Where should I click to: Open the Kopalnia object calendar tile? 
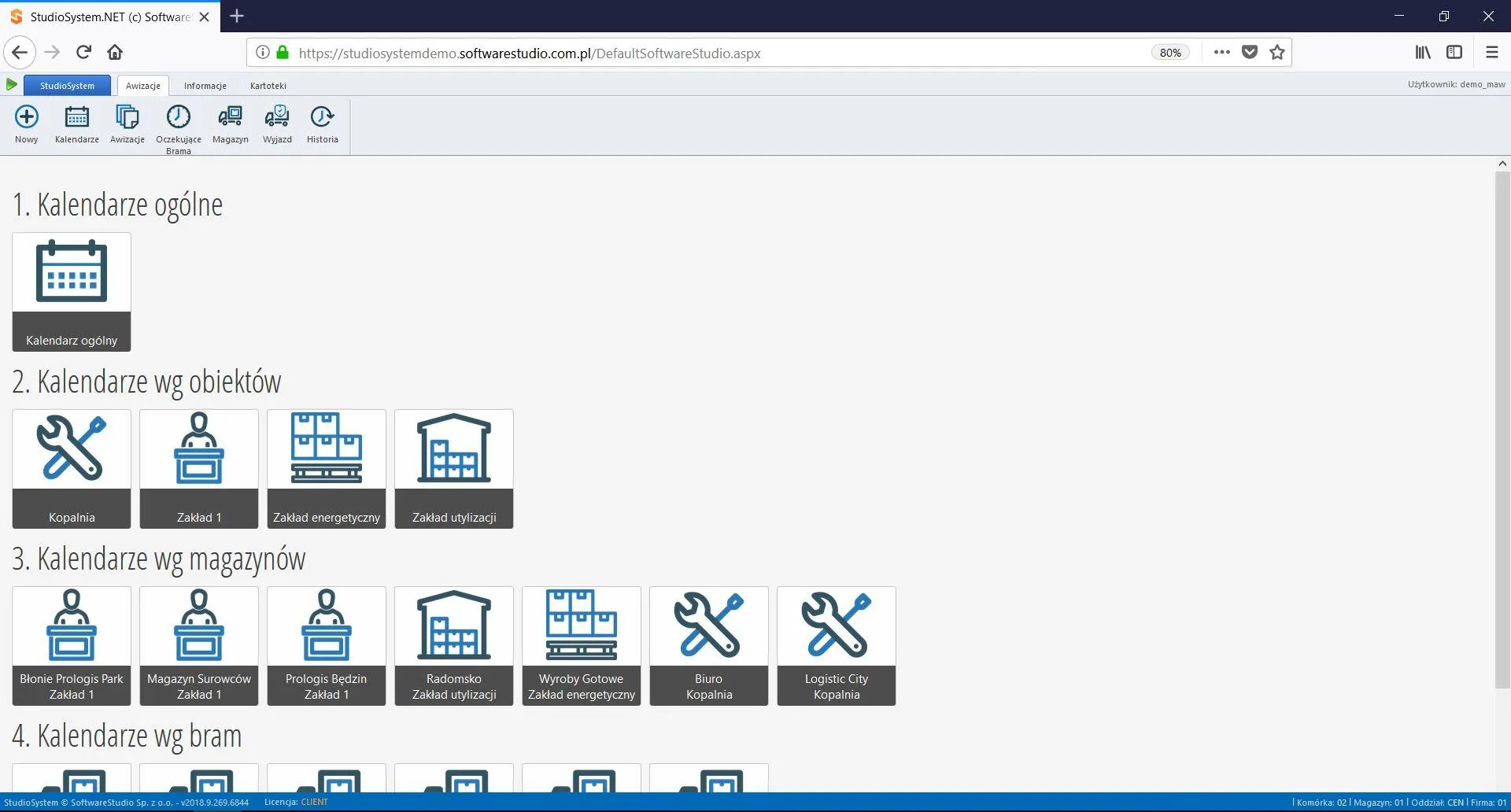click(x=72, y=469)
